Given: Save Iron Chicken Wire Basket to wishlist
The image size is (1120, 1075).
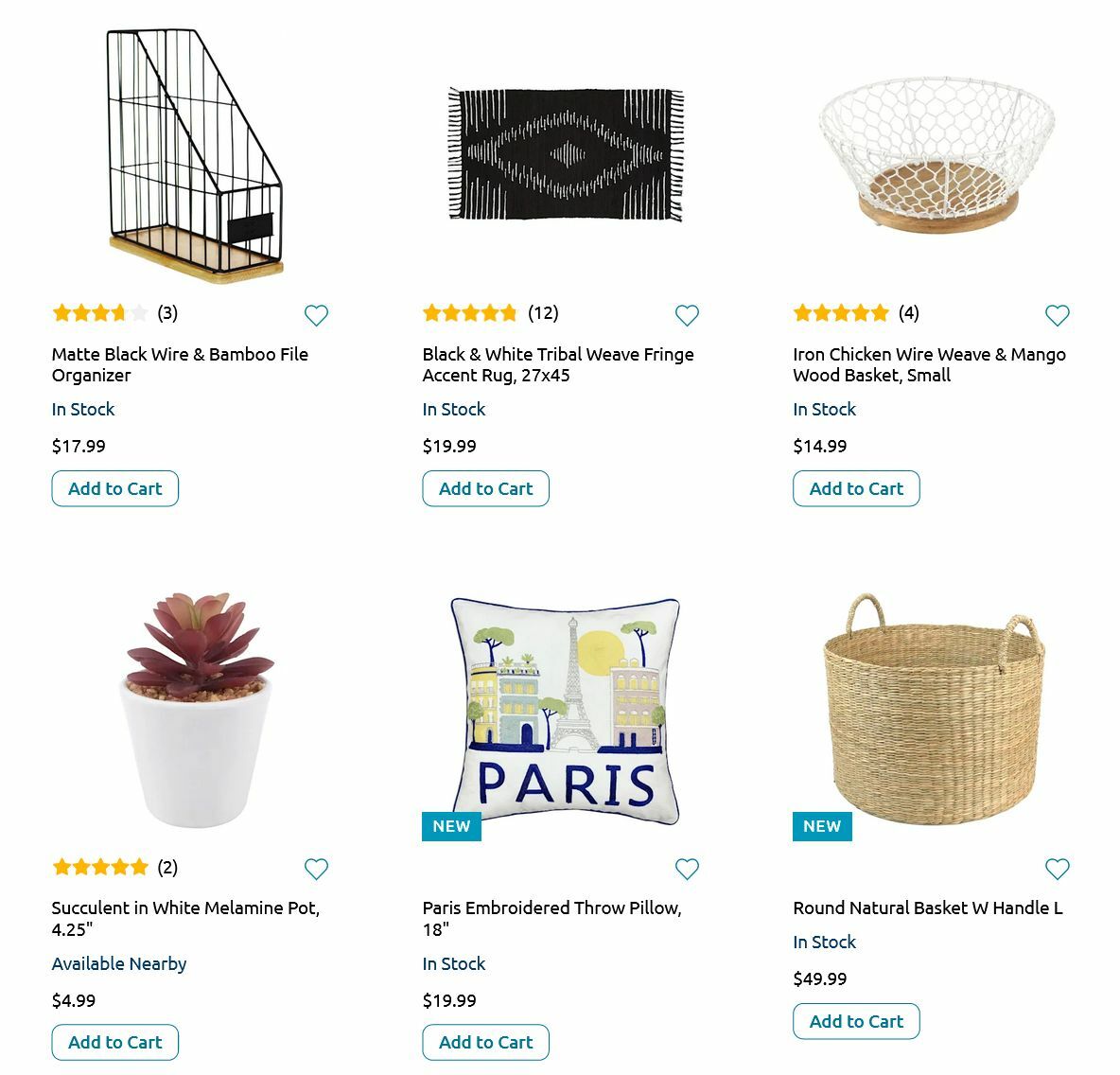Looking at the screenshot, I should pyautogui.click(x=1057, y=315).
